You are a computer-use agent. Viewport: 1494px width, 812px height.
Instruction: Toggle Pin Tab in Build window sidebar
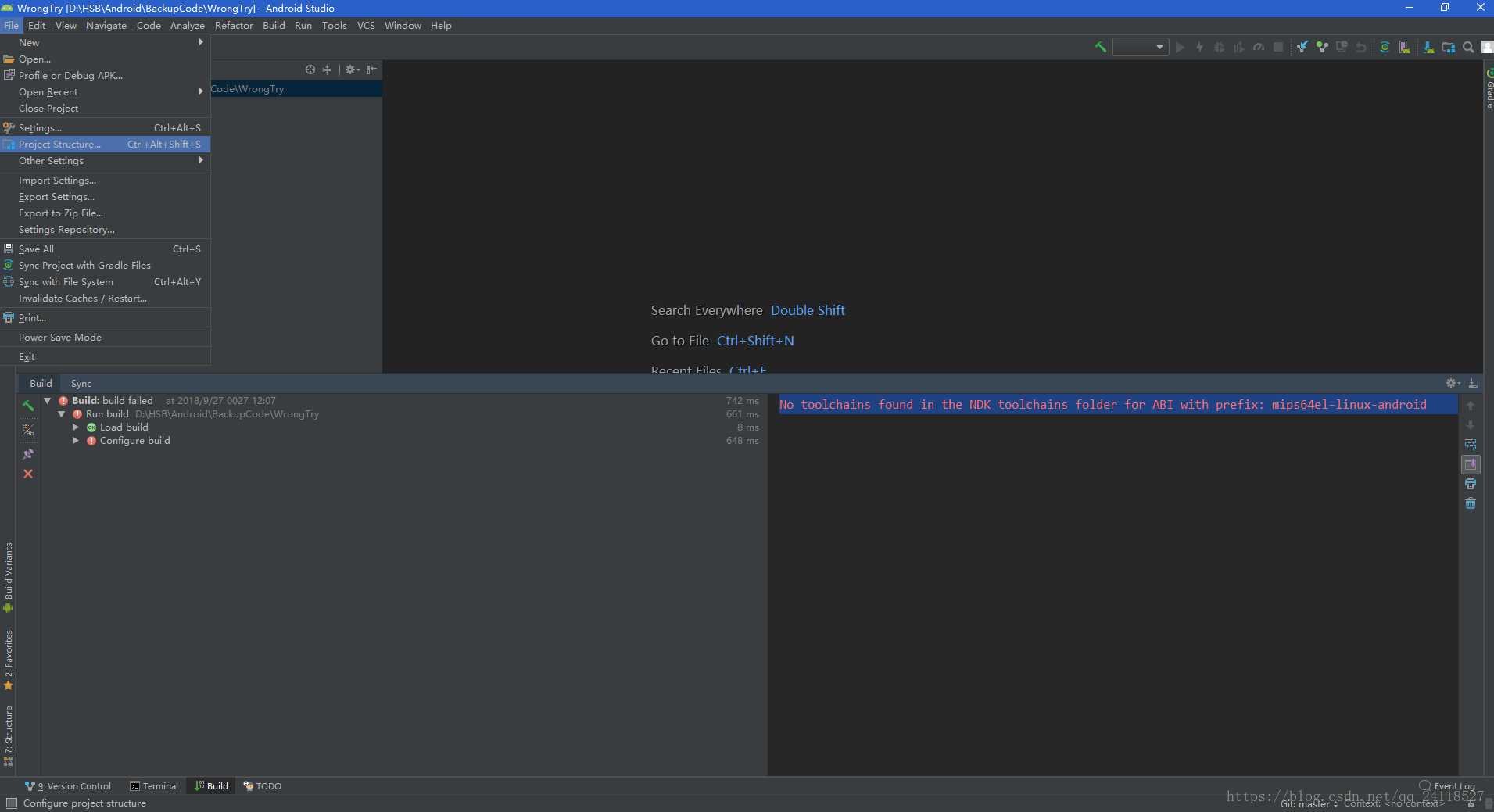(x=28, y=454)
